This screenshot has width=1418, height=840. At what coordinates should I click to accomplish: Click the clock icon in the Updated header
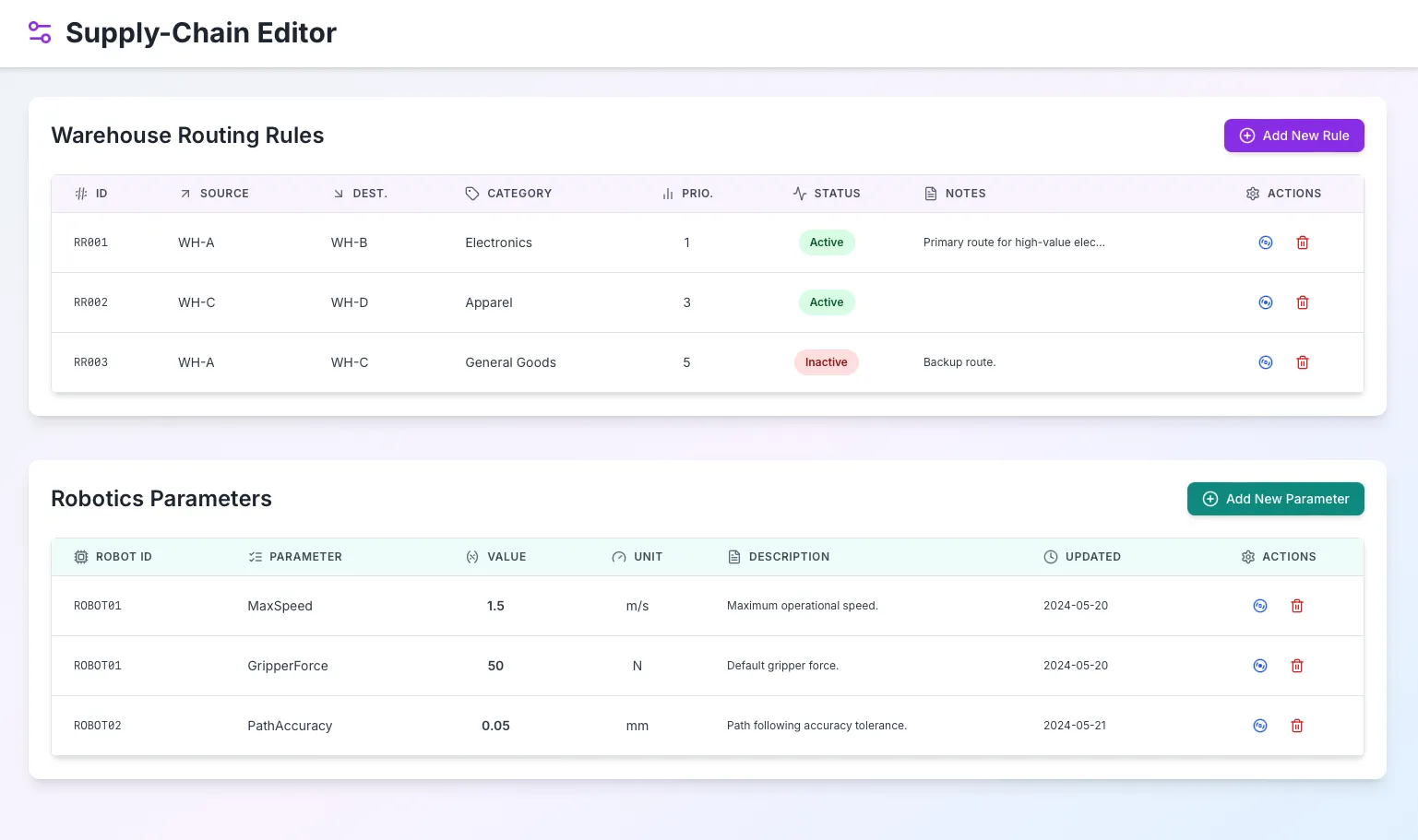(x=1051, y=557)
